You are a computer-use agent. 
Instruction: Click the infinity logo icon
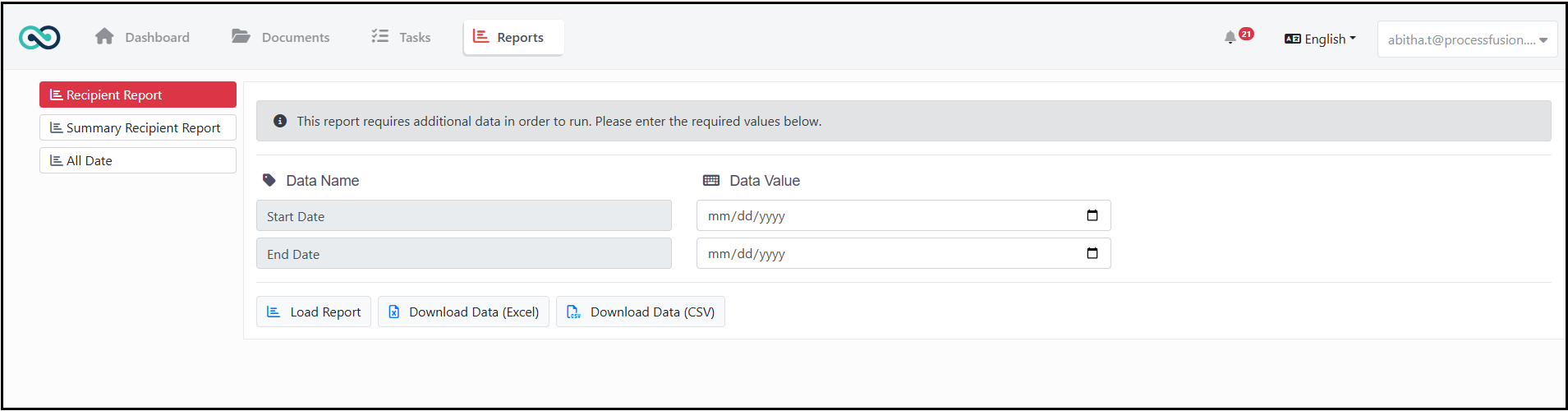pyautogui.click(x=39, y=37)
